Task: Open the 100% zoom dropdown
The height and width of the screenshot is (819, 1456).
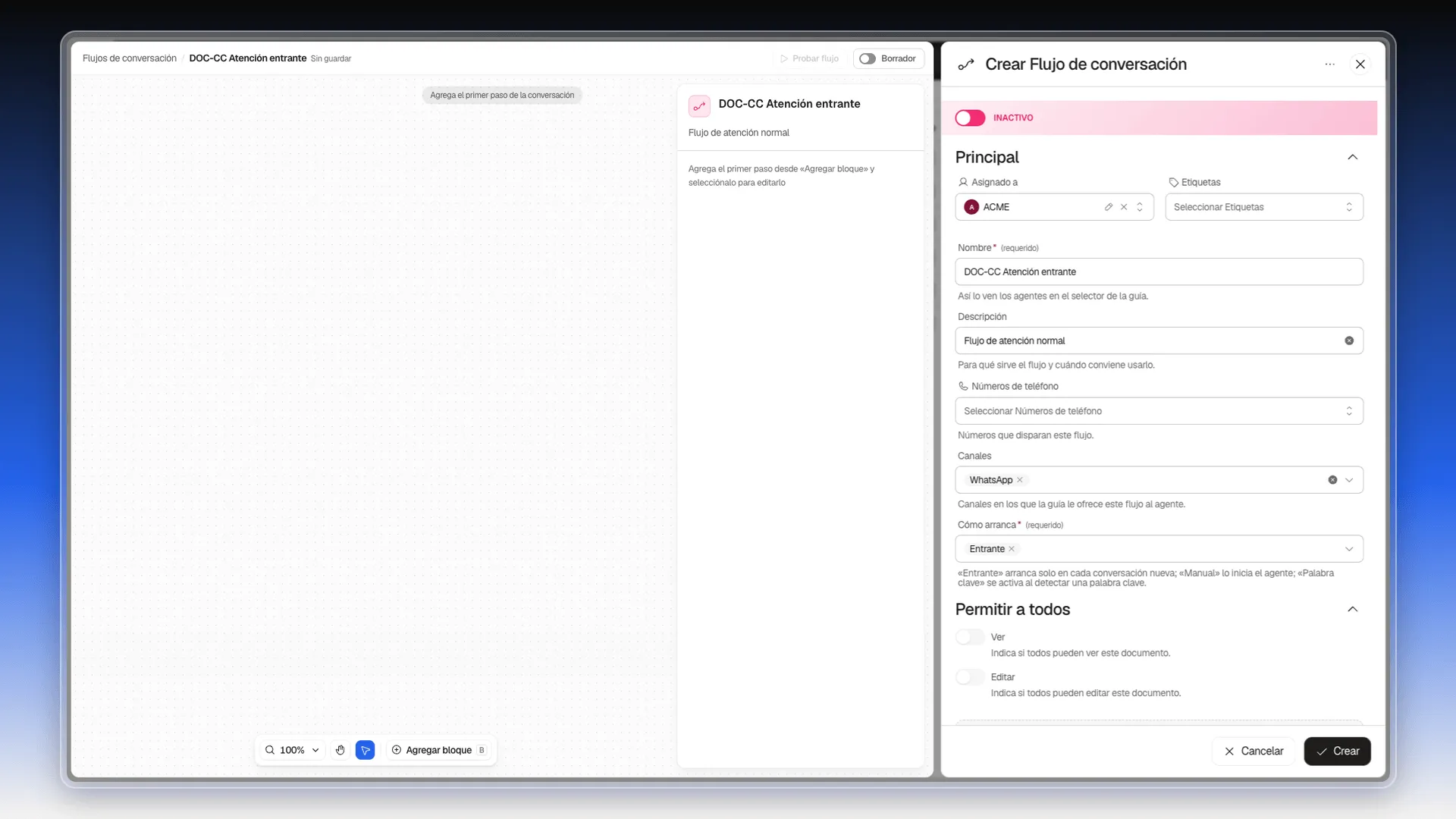Action: coord(293,750)
